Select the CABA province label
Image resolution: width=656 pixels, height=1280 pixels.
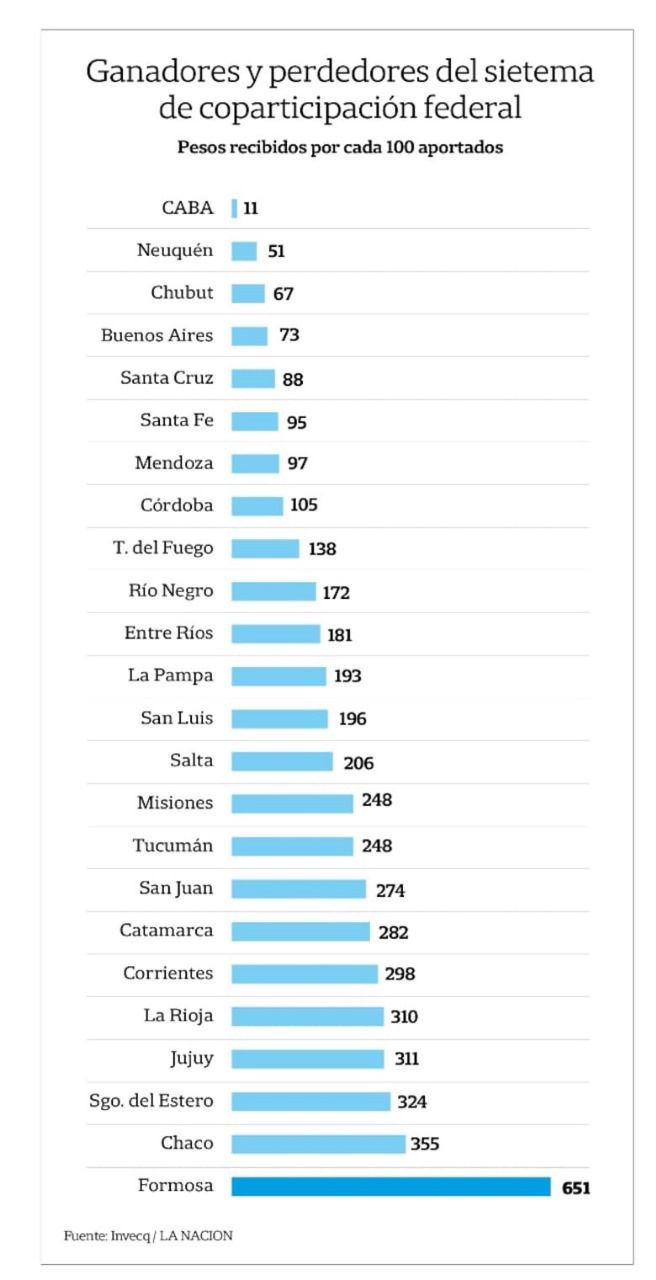point(188,208)
